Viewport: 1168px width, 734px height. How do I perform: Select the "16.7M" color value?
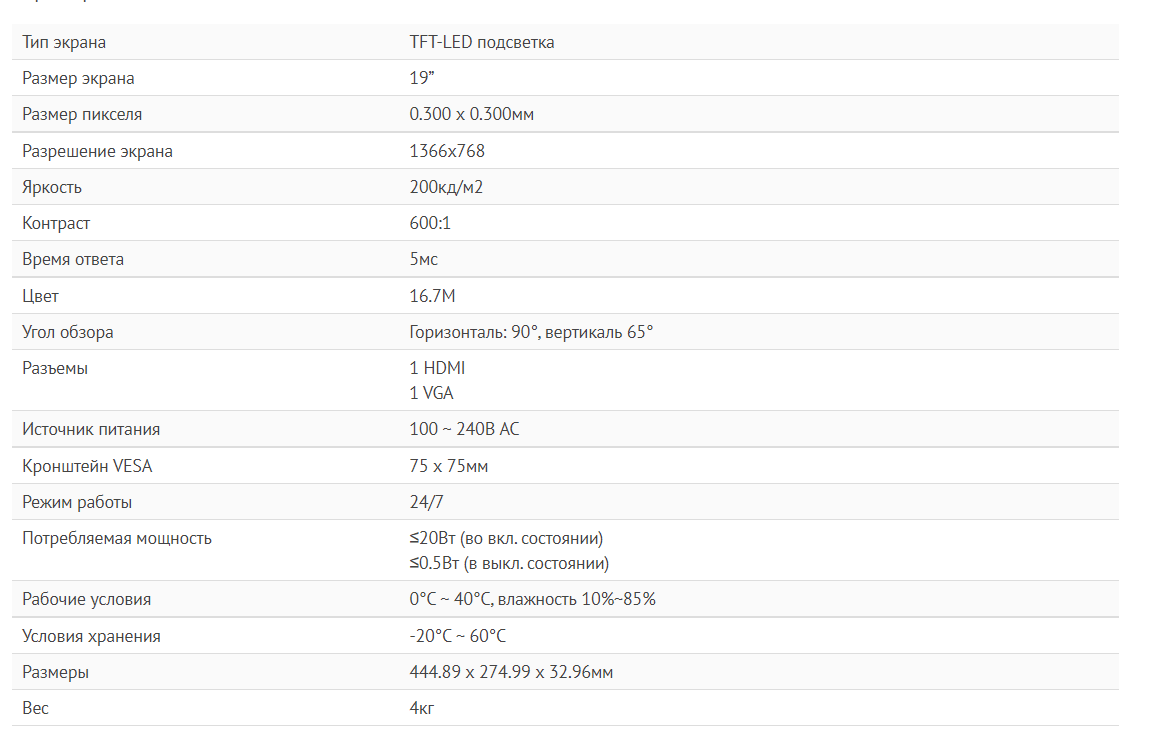432,296
